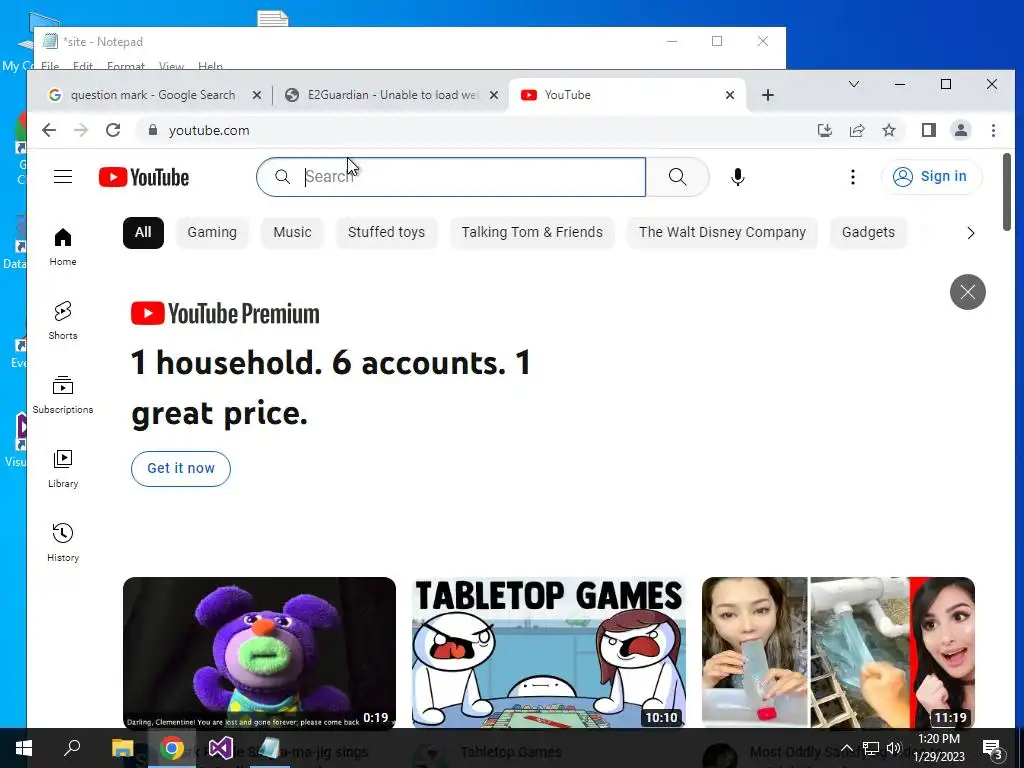The image size is (1024, 768).
Task: Click the page vertical scrollbar thumb
Action: pos(1006,192)
